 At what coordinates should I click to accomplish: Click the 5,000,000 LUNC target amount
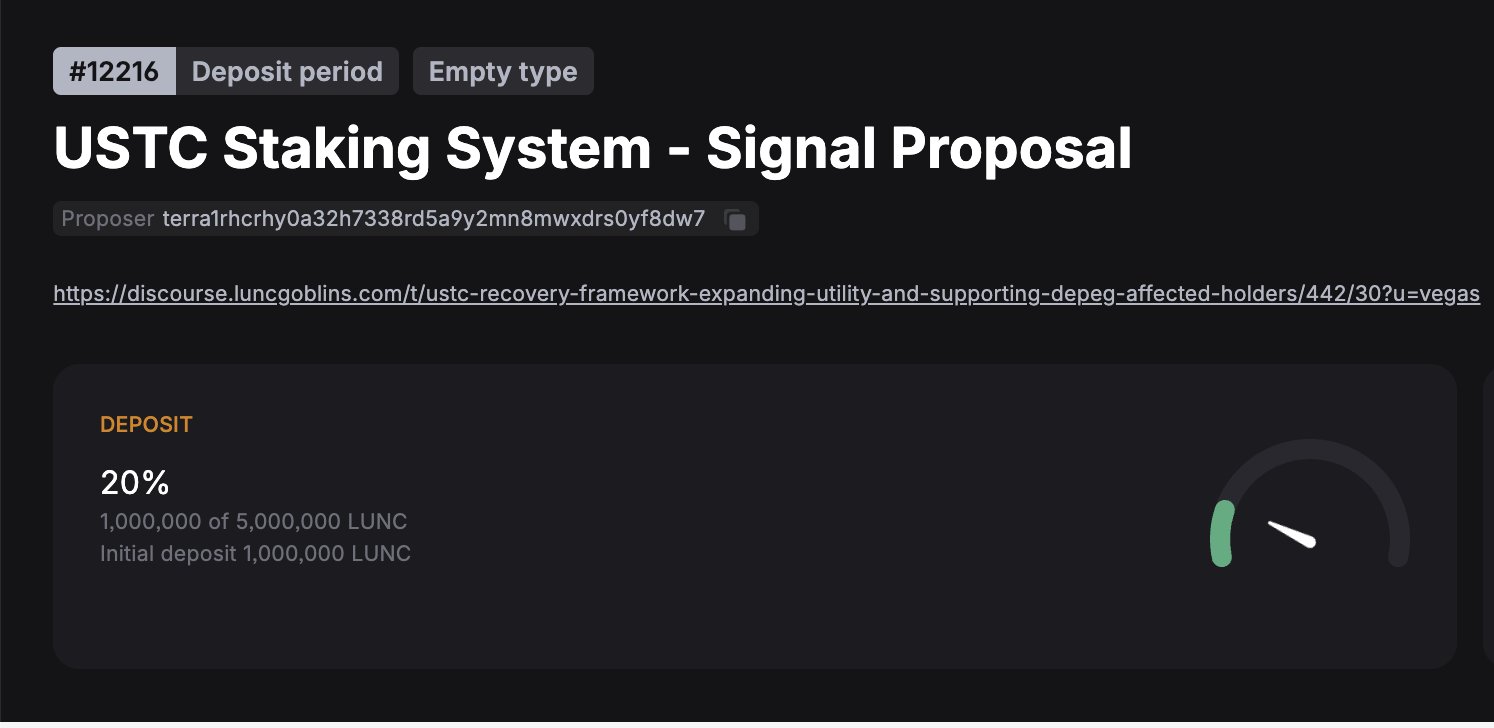(x=320, y=522)
